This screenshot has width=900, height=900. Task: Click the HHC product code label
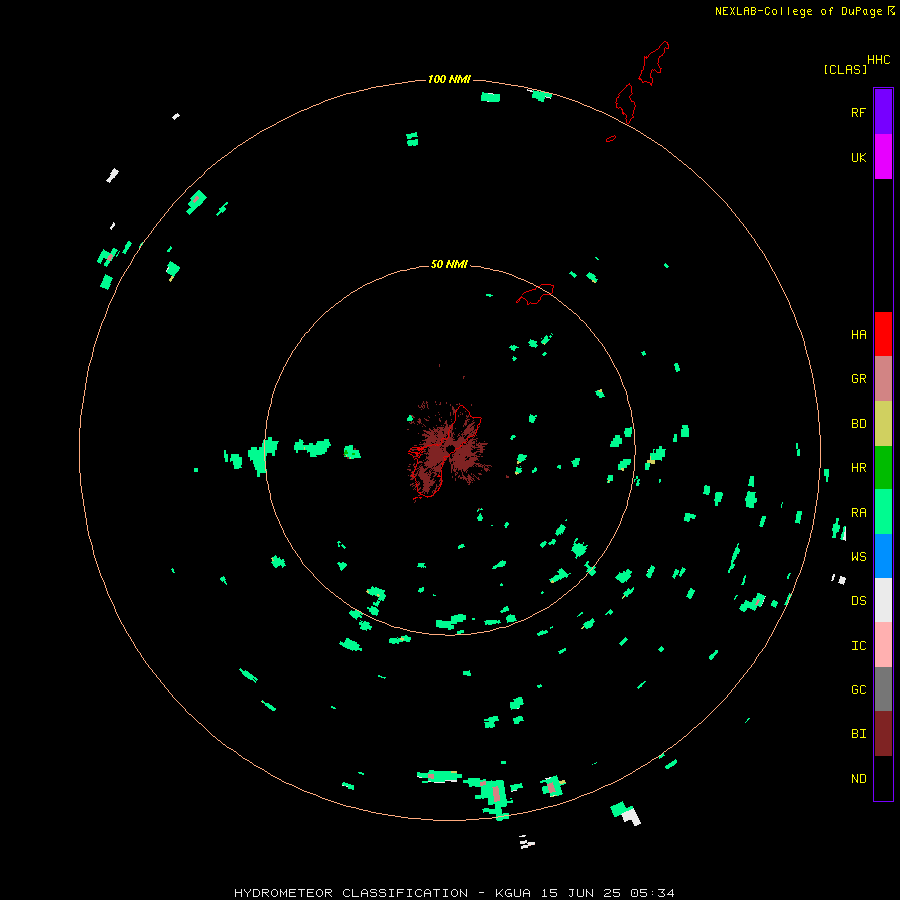(x=878, y=60)
